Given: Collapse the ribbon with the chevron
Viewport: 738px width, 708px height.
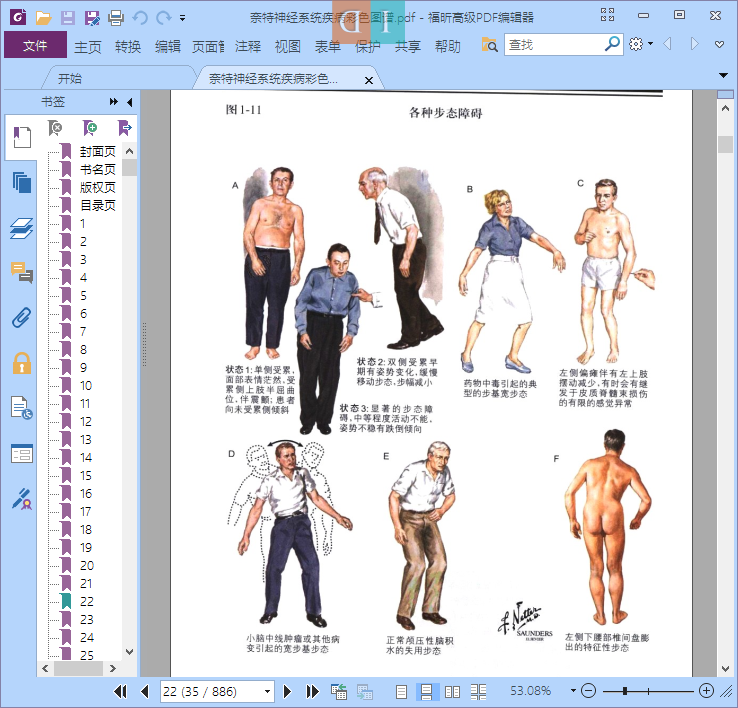Looking at the screenshot, I should (719, 45).
